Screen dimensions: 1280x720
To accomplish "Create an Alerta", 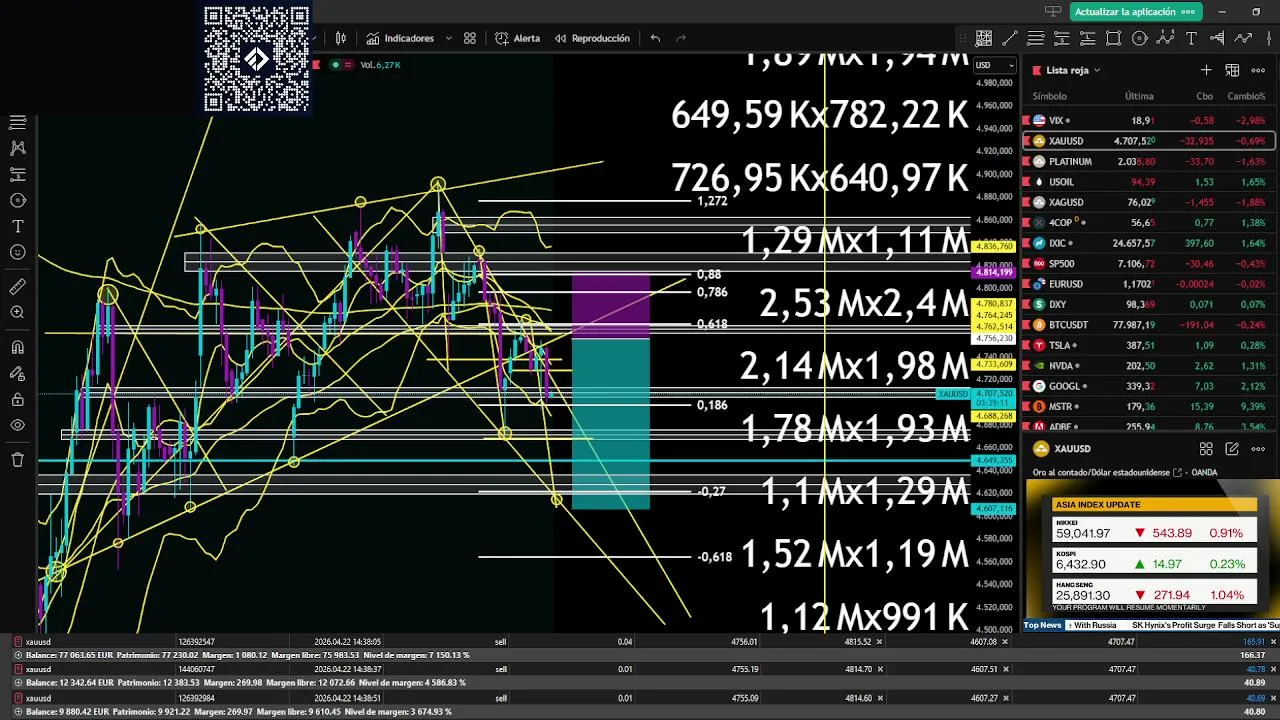I will tap(518, 38).
